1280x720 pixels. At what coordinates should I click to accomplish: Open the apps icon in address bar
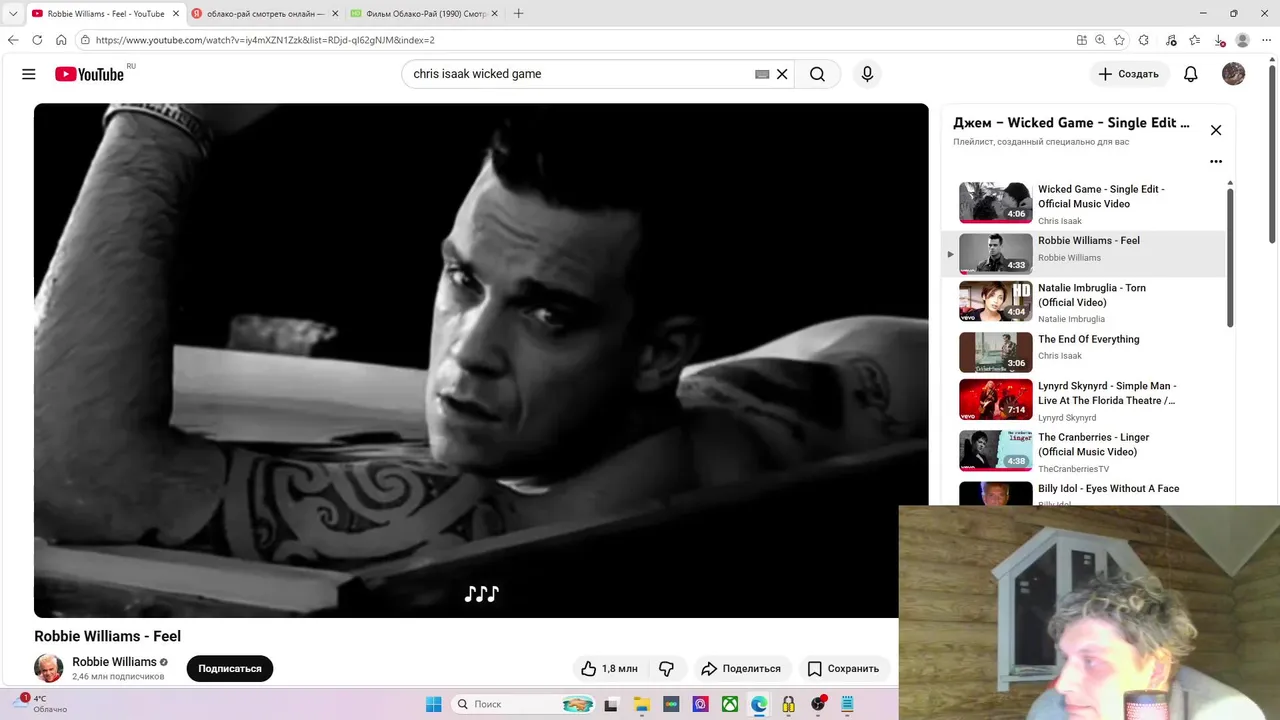[1081, 40]
